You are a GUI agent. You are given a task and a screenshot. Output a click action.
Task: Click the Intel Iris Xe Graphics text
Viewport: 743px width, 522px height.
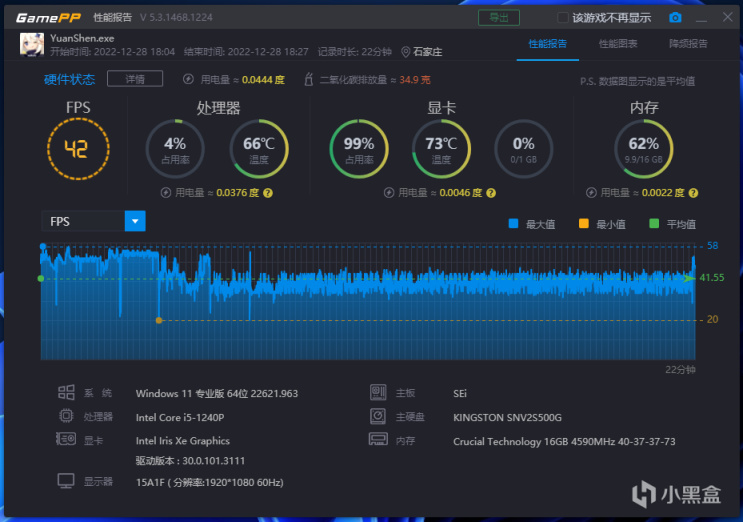point(183,441)
